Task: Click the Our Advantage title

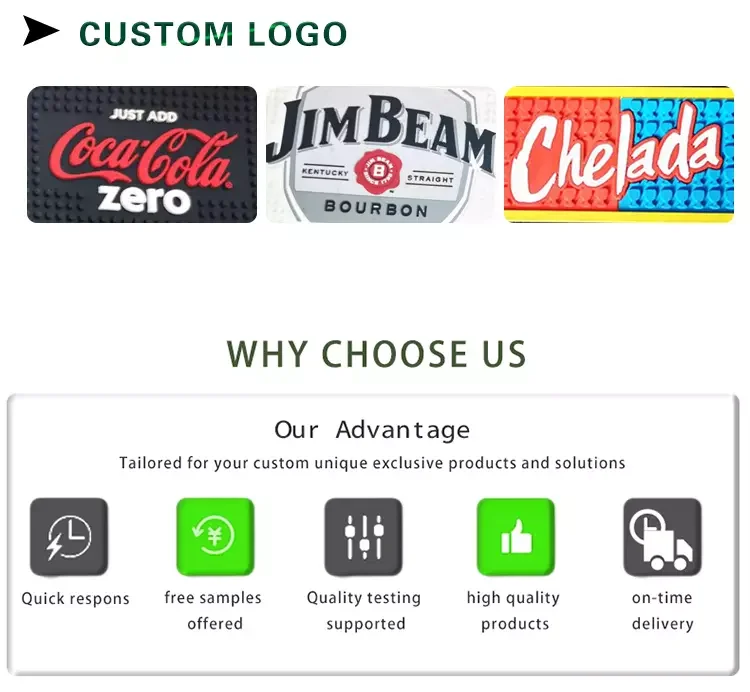Action: point(372,429)
